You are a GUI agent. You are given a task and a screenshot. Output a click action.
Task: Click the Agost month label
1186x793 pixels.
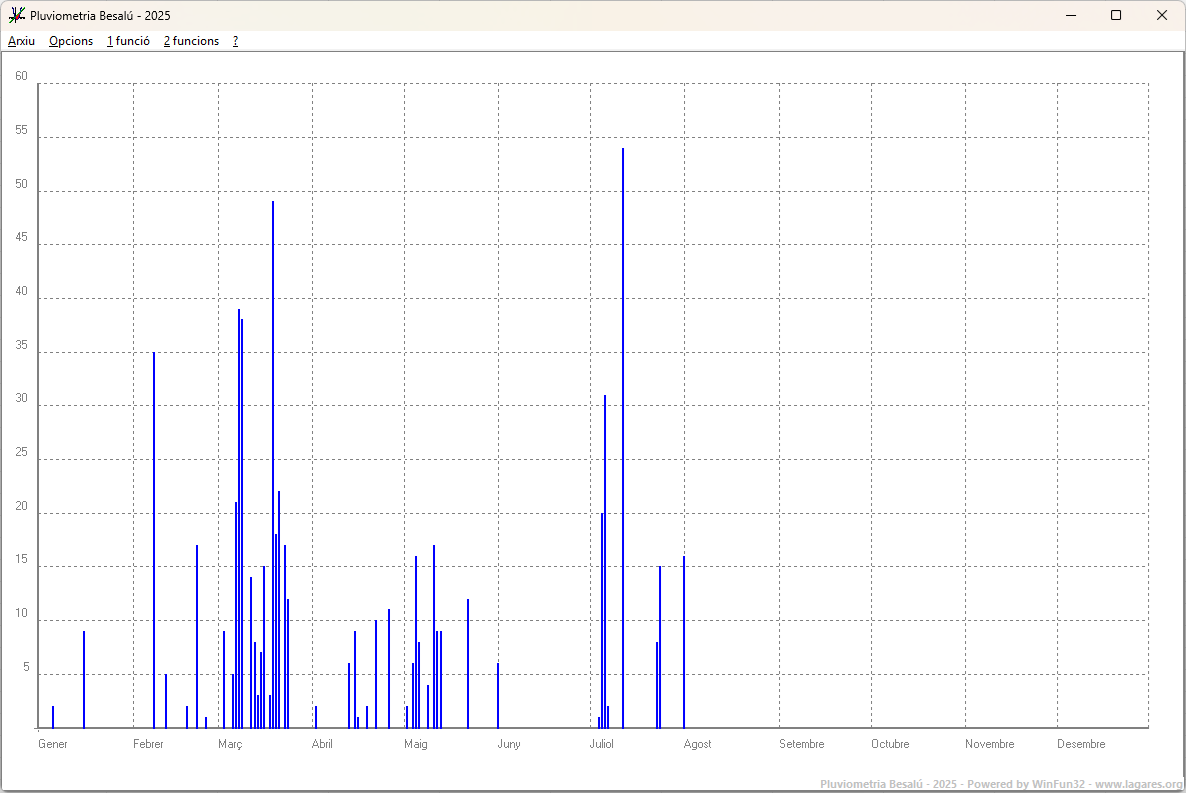[x=697, y=745]
